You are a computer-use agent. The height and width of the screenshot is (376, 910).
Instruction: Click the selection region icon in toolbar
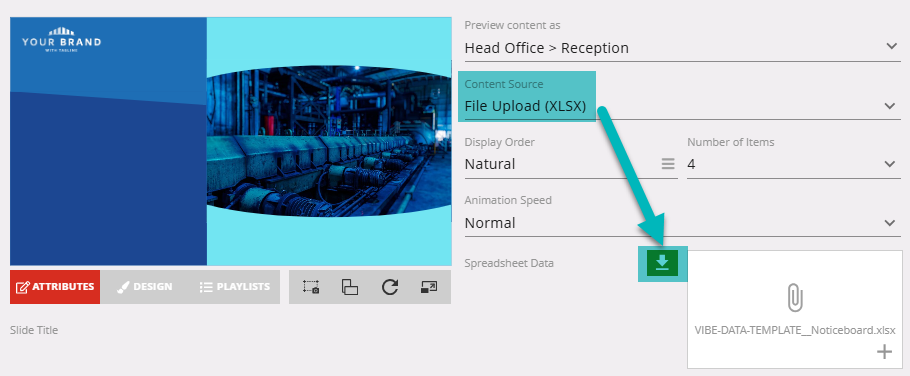(311, 287)
